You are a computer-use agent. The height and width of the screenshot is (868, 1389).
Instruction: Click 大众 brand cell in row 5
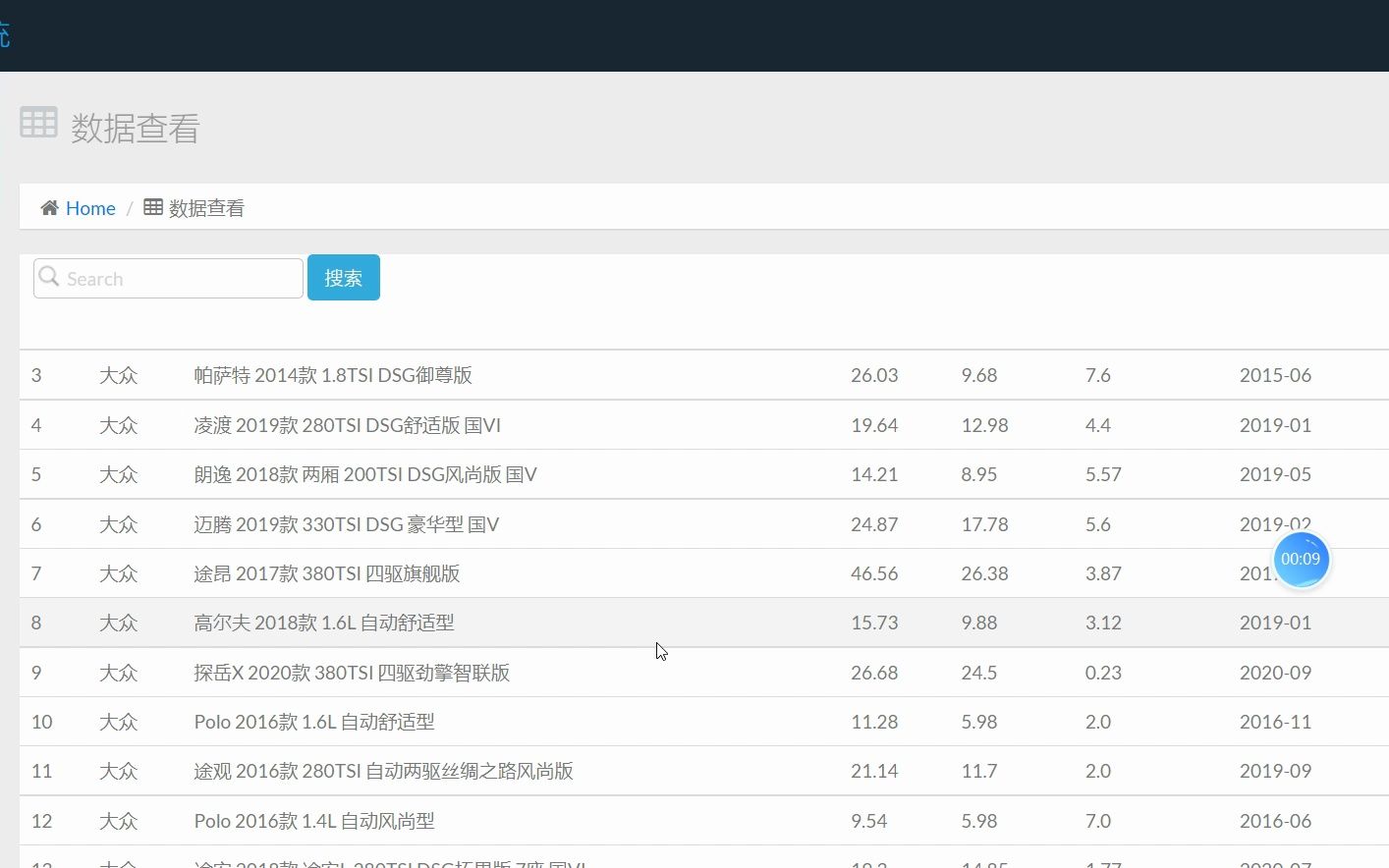click(x=119, y=474)
